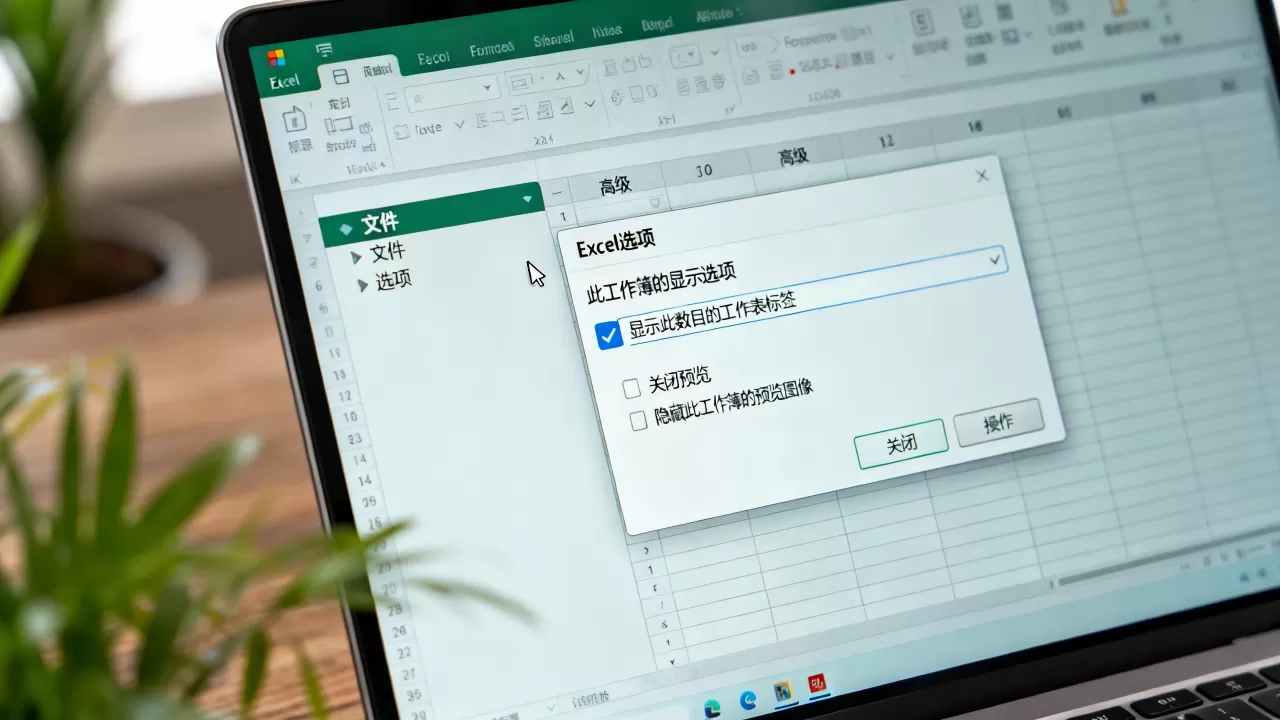Click the Windows colored logo icon
1280x720 pixels.
pos(276,57)
